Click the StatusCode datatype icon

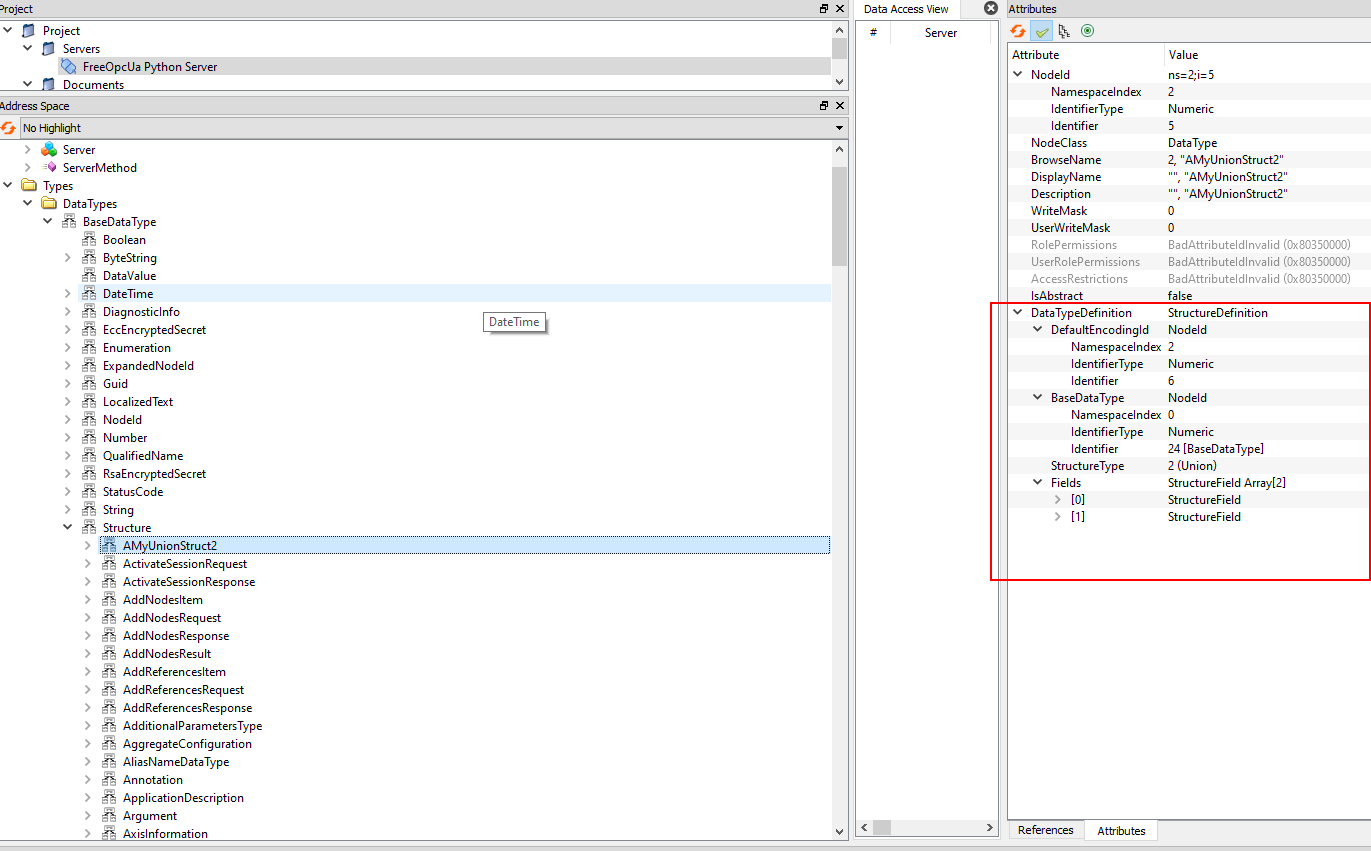[x=89, y=492]
